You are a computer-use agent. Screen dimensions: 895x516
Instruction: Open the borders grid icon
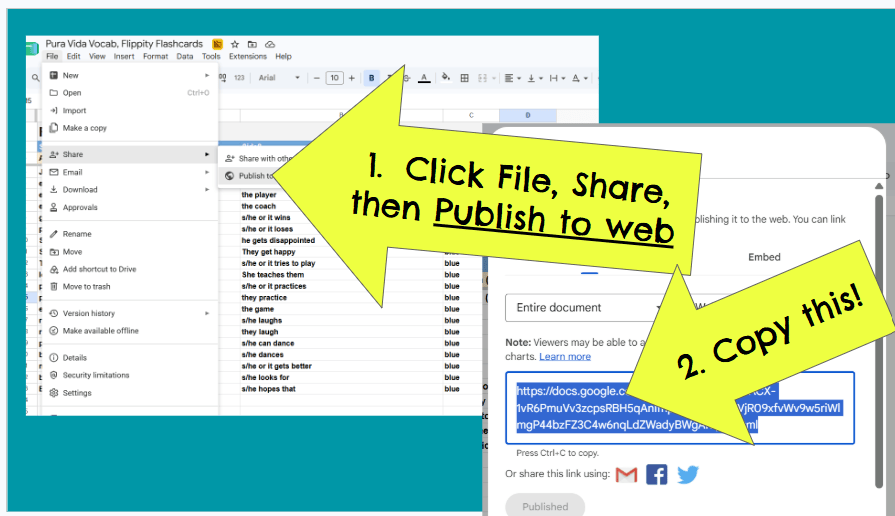tap(465, 78)
